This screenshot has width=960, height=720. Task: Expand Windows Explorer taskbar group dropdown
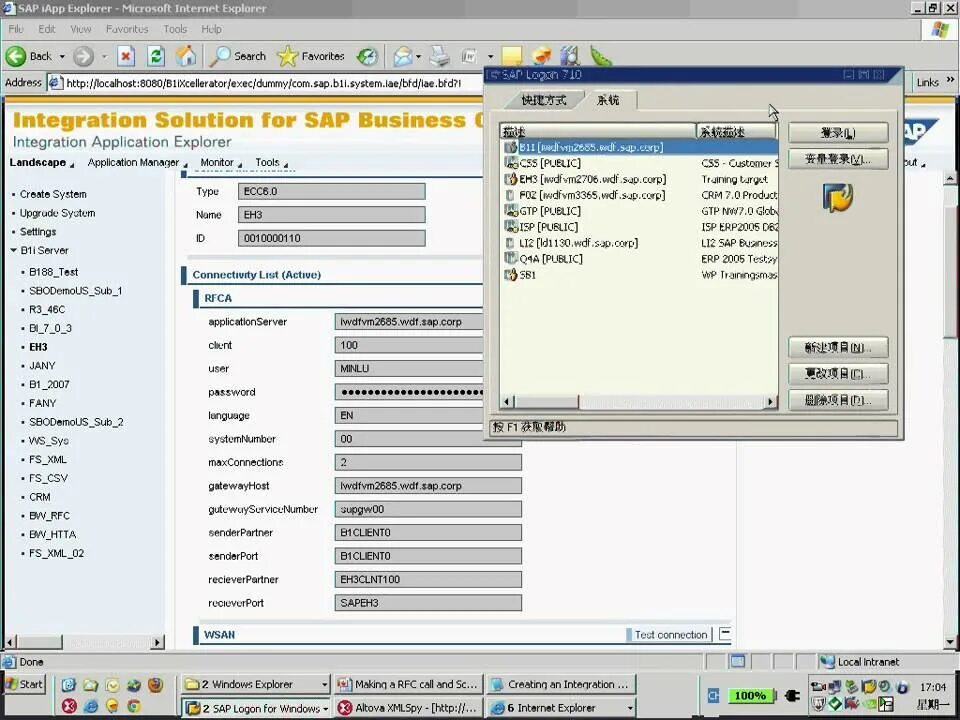[x=324, y=684]
